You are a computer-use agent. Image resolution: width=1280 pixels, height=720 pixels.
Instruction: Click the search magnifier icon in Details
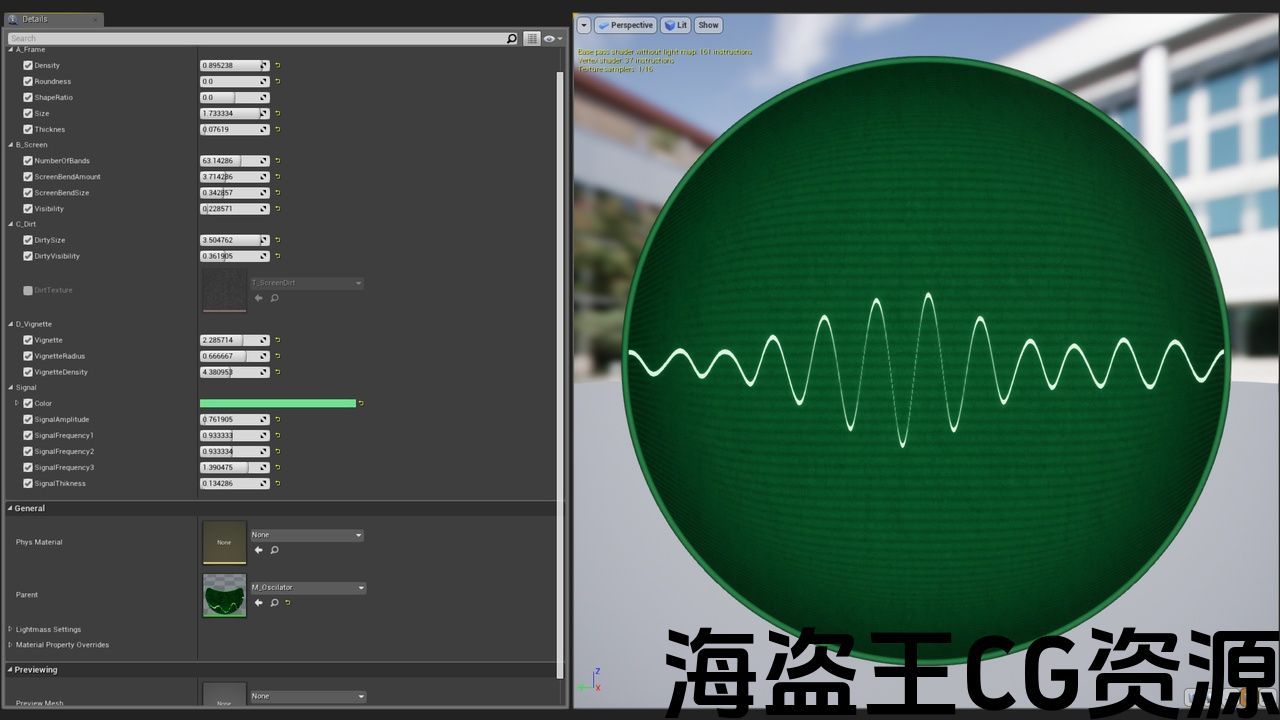pos(512,39)
